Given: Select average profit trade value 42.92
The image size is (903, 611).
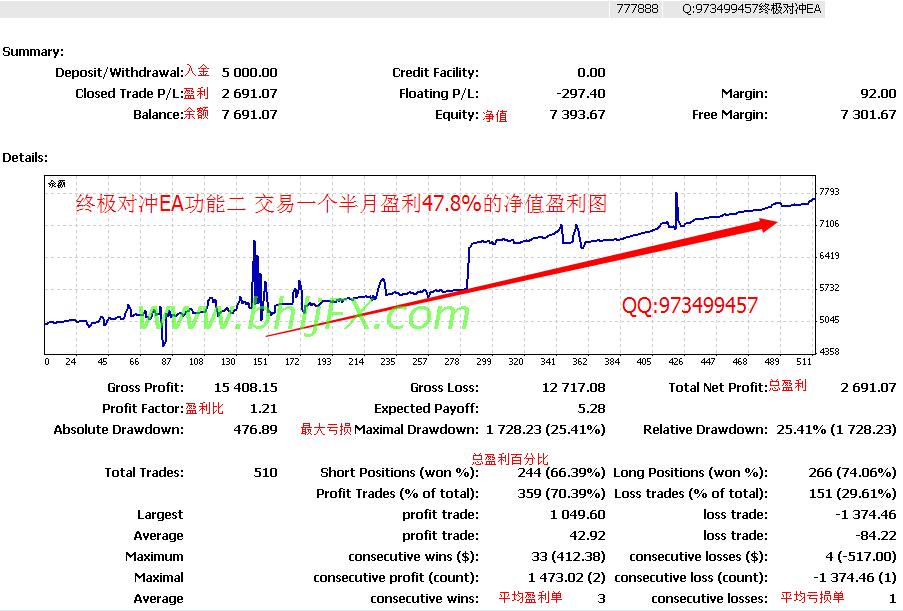Looking at the screenshot, I should (x=587, y=536).
